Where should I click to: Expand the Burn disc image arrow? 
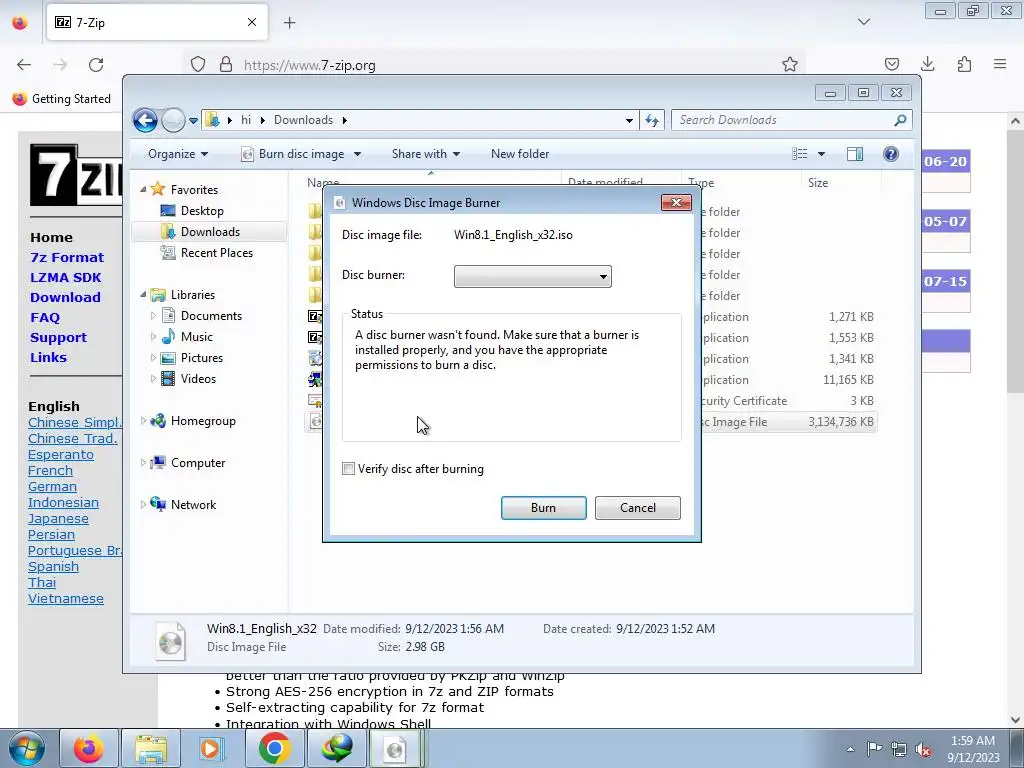[x=357, y=154]
